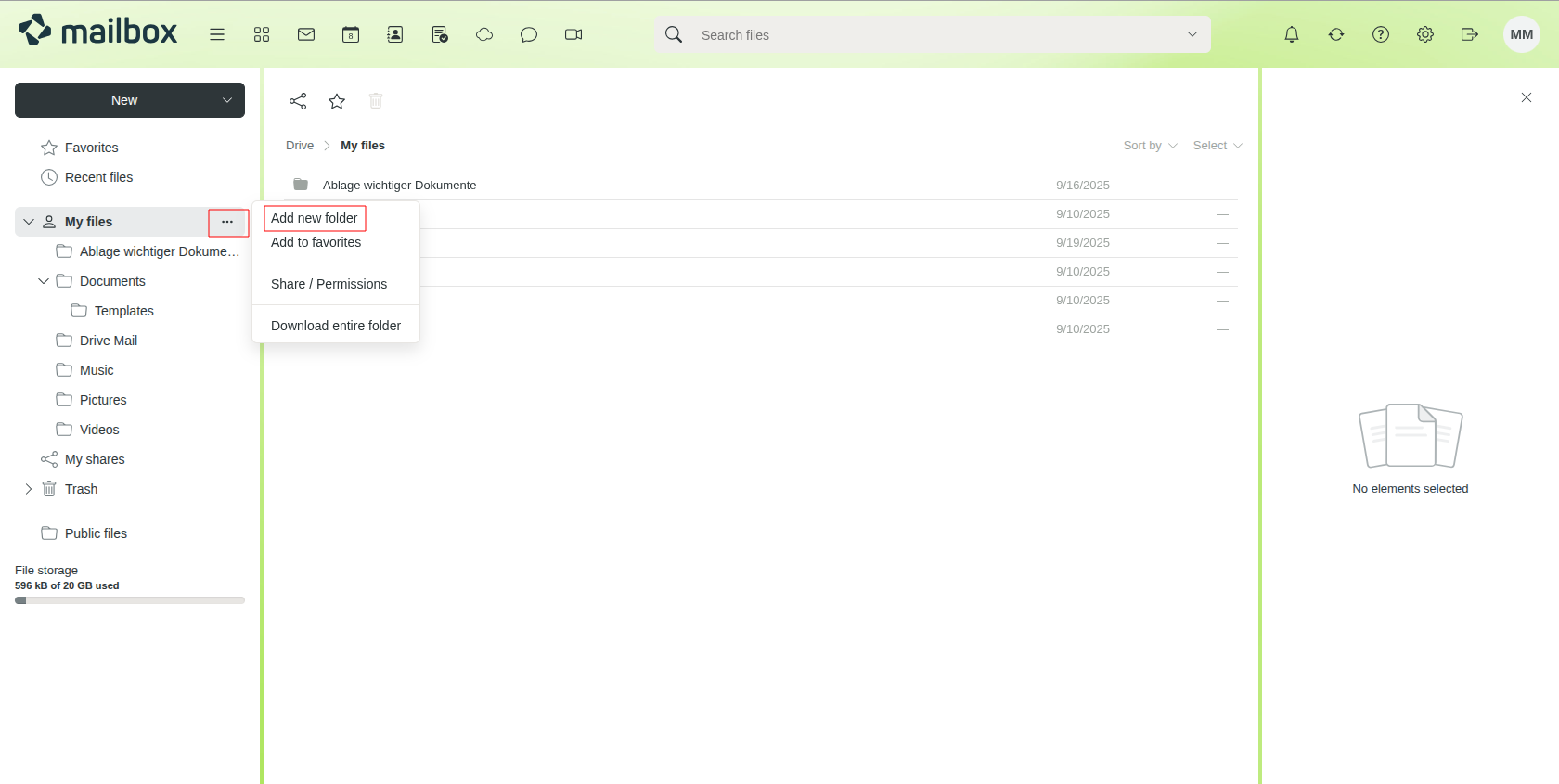Toggle the favorite star in toolbar
The height and width of the screenshot is (784, 1559).
[x=337, y=101]
